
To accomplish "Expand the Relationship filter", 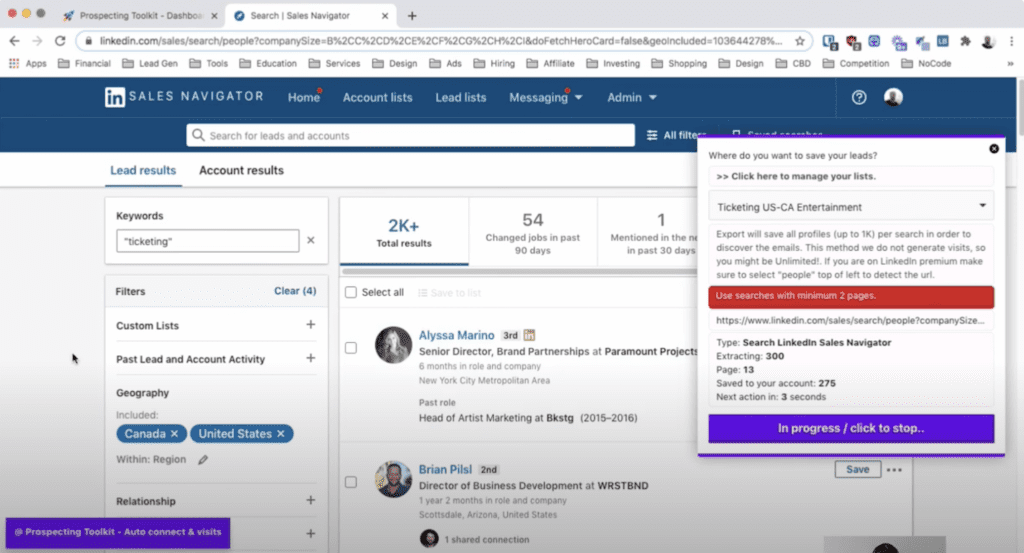I will [311, 500].
